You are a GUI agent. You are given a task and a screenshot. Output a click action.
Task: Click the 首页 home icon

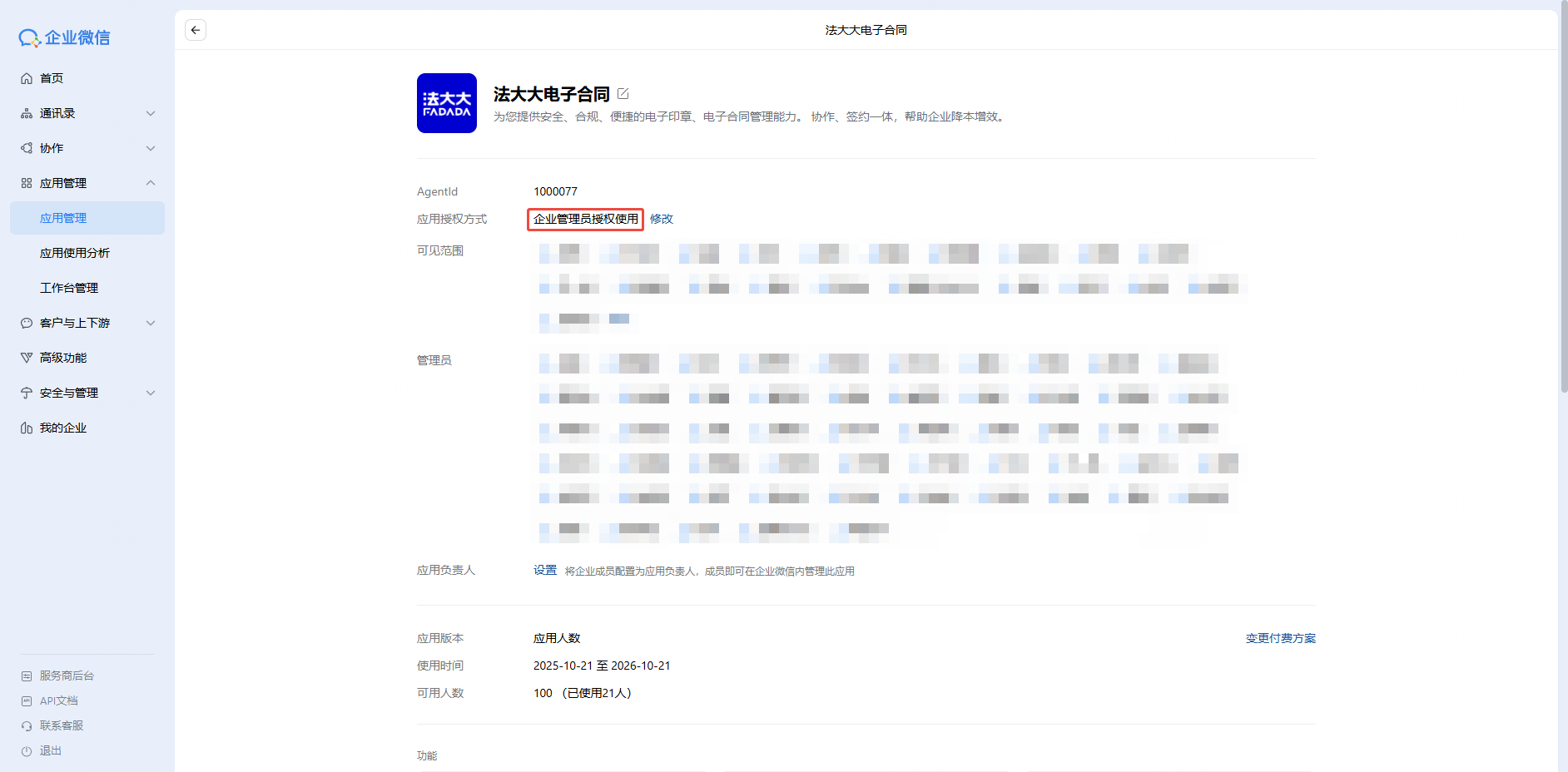click(x=27, y=78)
